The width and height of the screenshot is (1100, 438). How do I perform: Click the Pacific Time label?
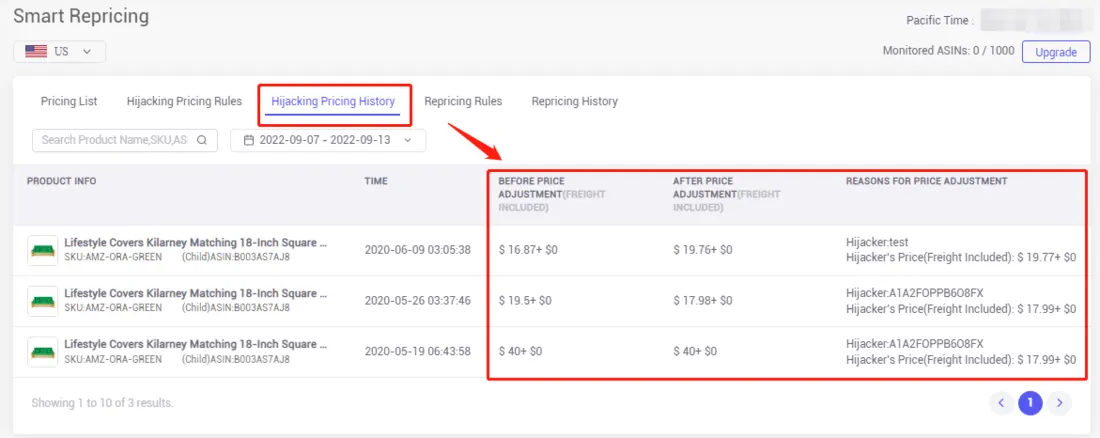point(940,20)
